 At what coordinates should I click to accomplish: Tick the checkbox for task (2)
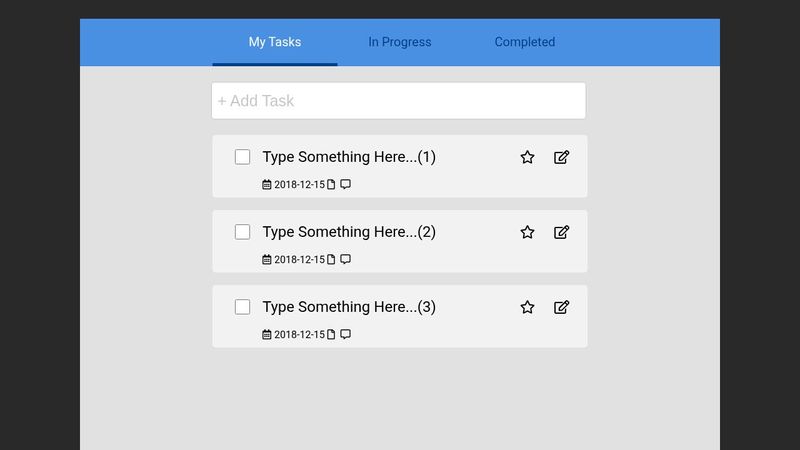(242, 232)
